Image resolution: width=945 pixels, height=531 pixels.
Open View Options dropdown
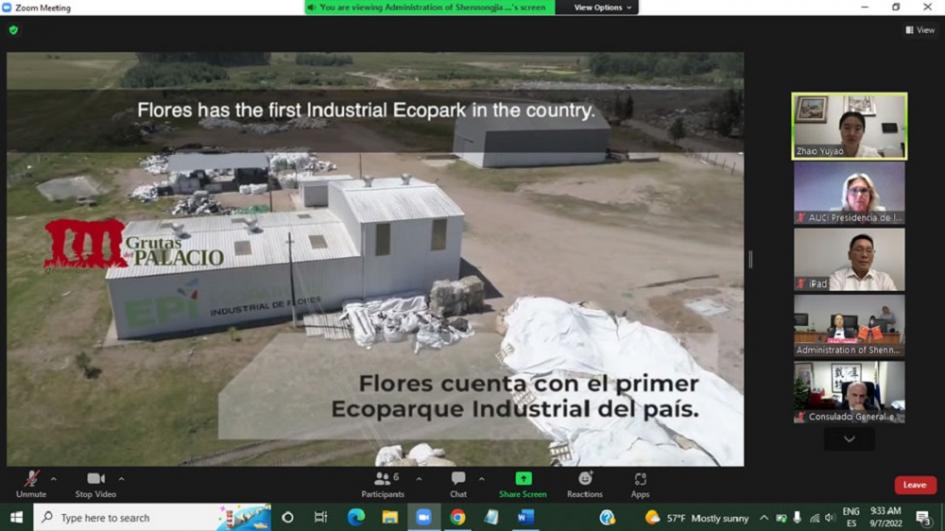(x=601, y=7)
